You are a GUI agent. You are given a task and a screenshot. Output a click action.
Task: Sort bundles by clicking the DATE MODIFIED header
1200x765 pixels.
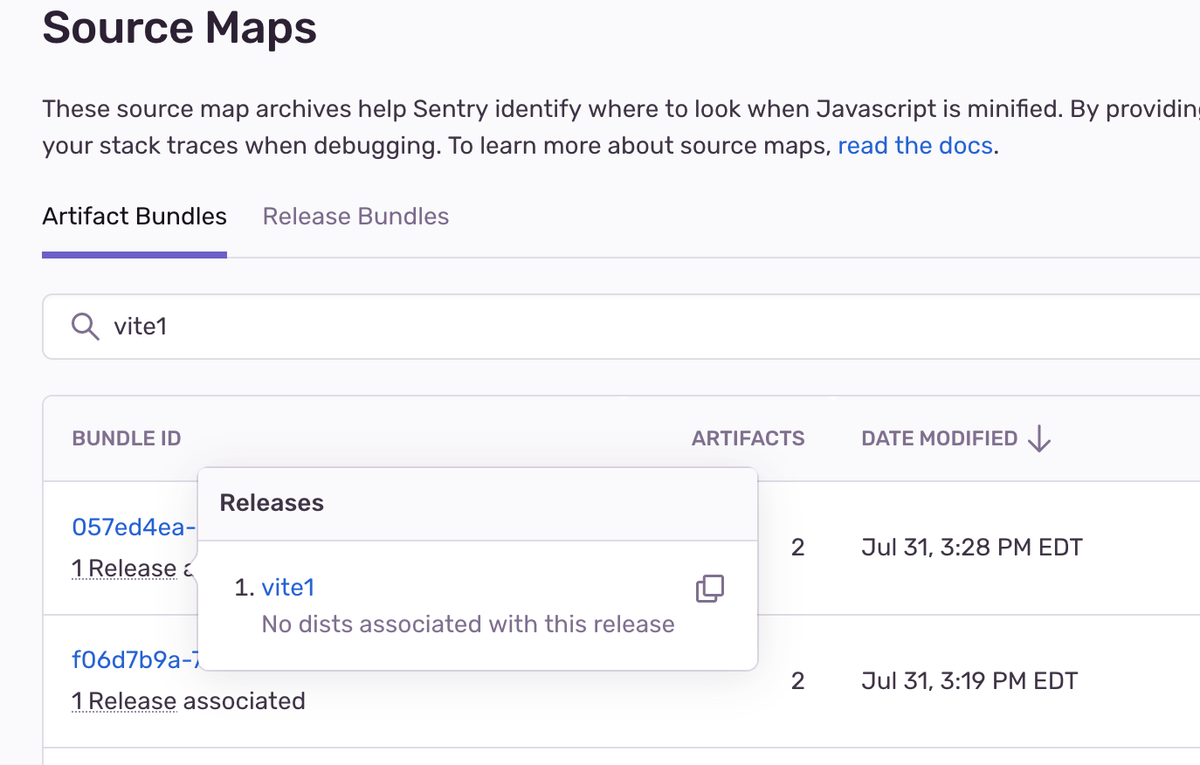click(940, 438)
